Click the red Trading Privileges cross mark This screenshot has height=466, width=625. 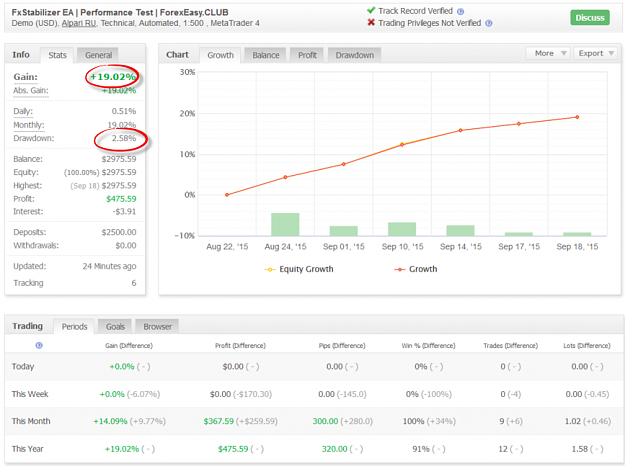tap(371, 22)
